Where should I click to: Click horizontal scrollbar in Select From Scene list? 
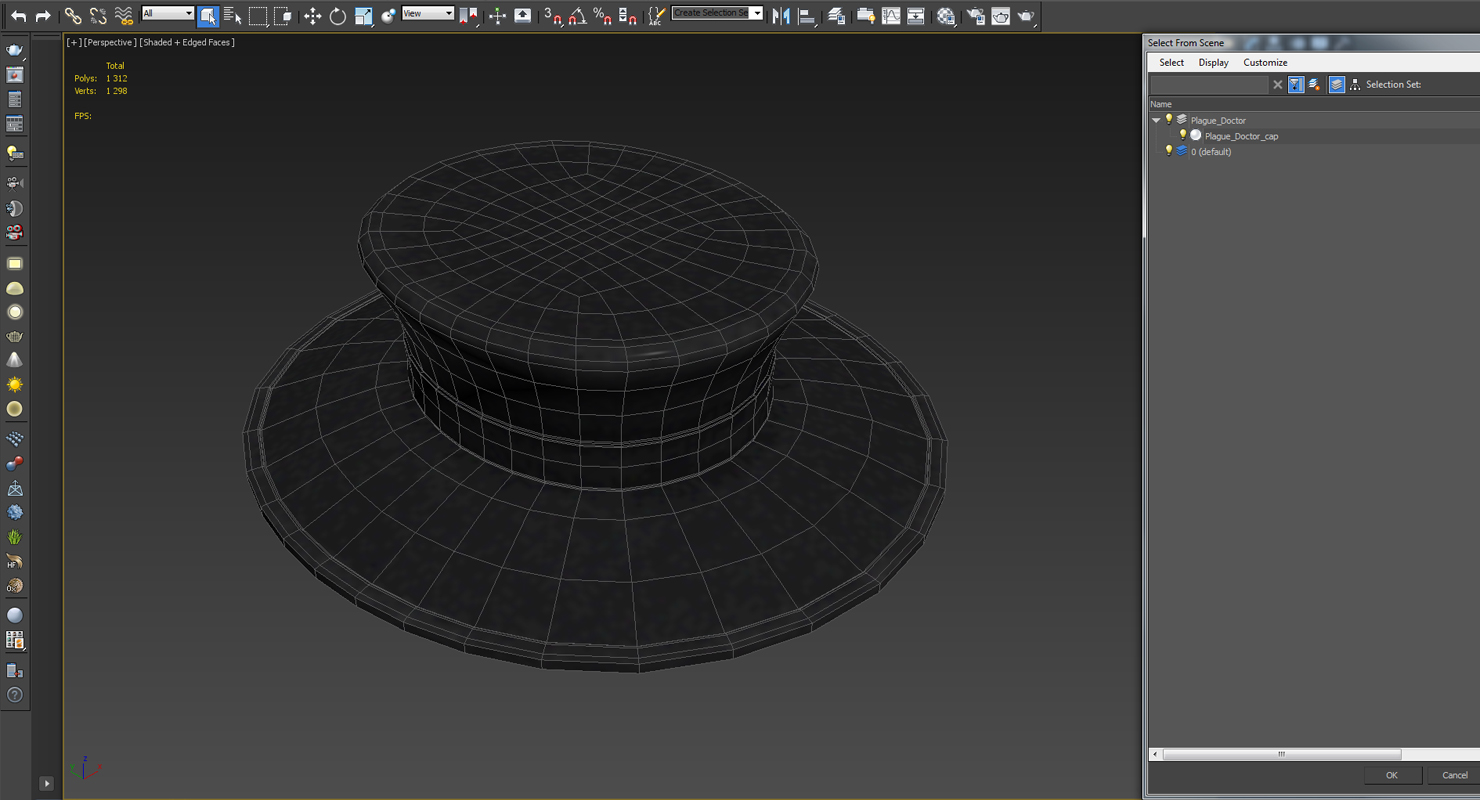pyautogui.click(x=1281, y=754)
